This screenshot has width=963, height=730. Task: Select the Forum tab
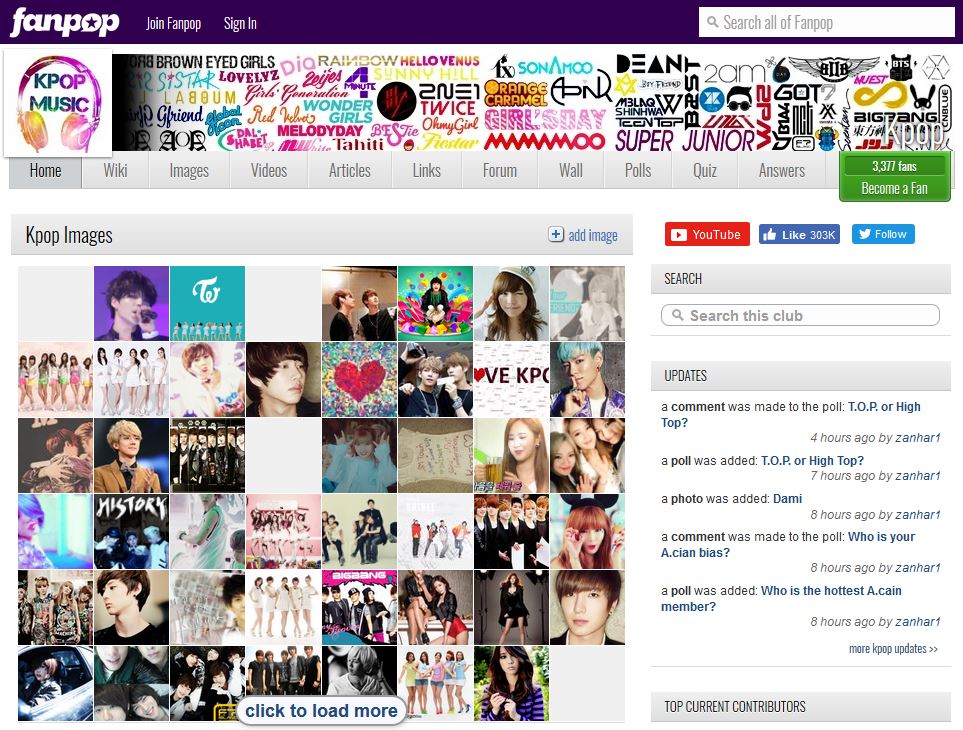click(499, 170)
